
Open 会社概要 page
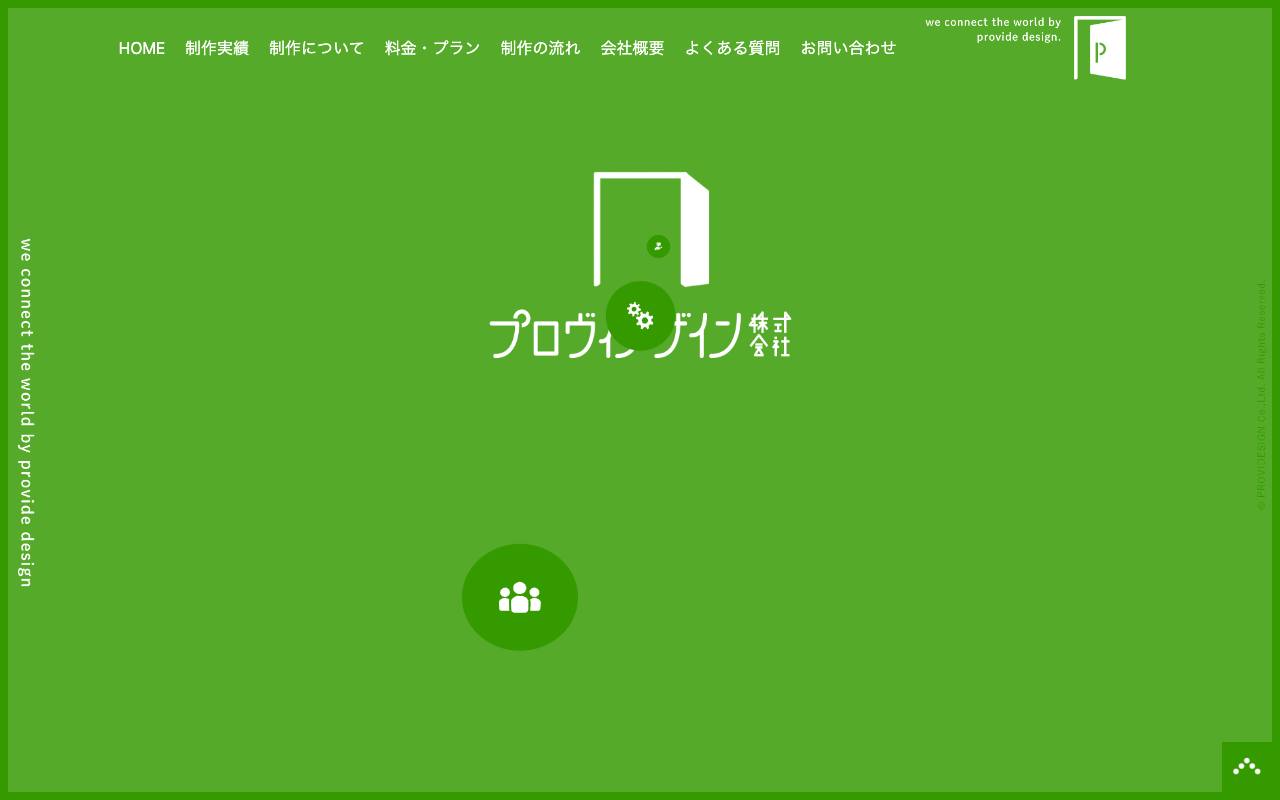point(632,48)
